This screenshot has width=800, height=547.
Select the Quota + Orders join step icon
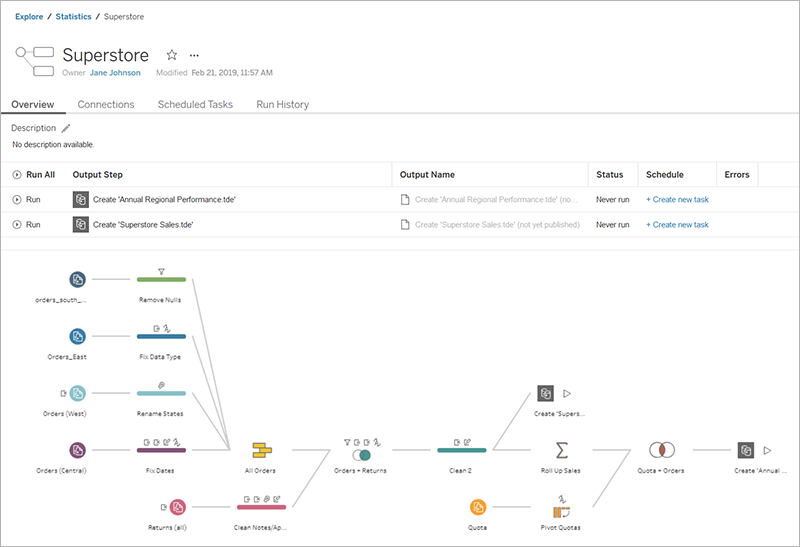tap(662, 450)
